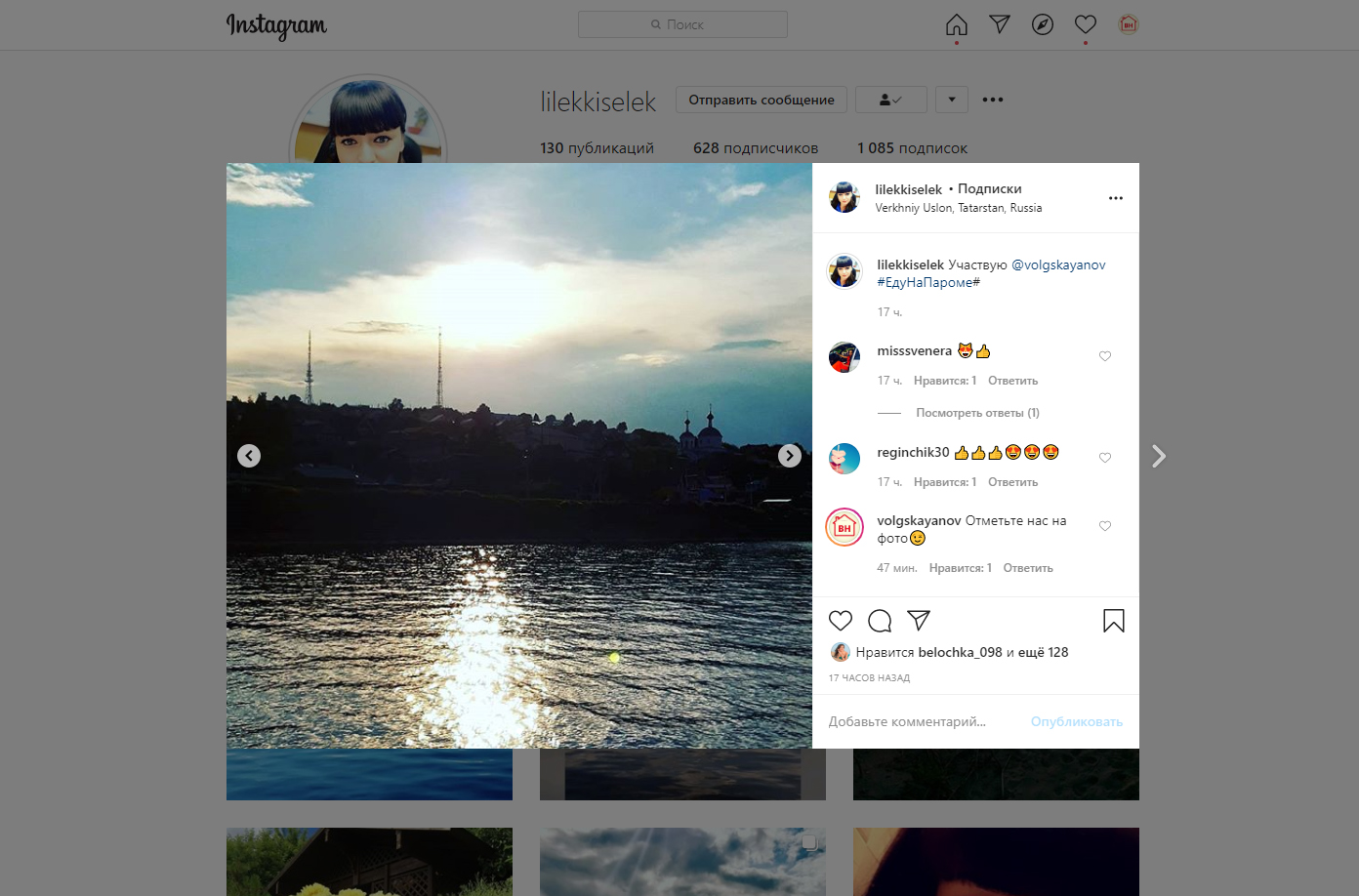
Task: Go to next post arrow
Action: coord(1159,456)
